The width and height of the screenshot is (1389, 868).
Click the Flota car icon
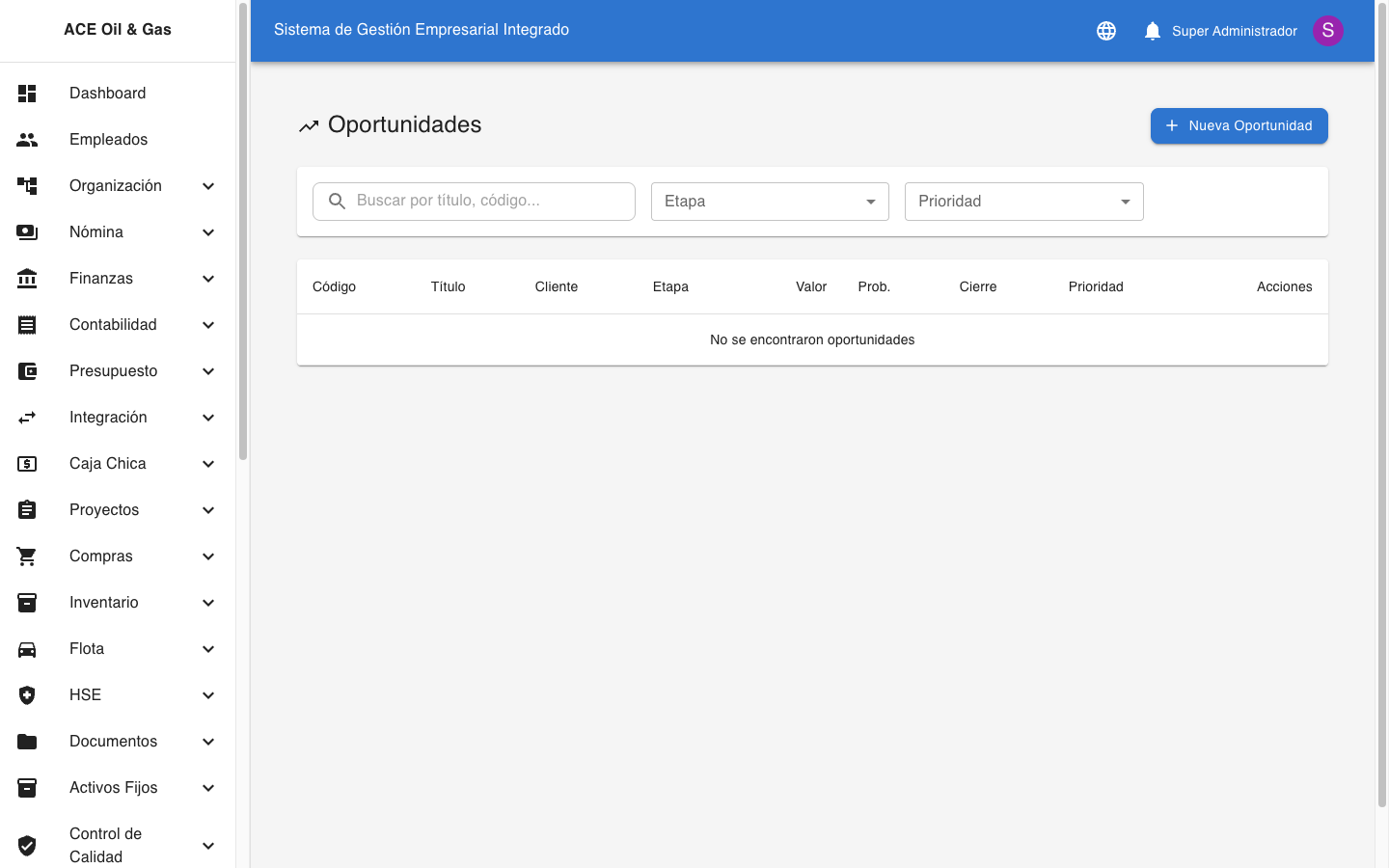27,649
